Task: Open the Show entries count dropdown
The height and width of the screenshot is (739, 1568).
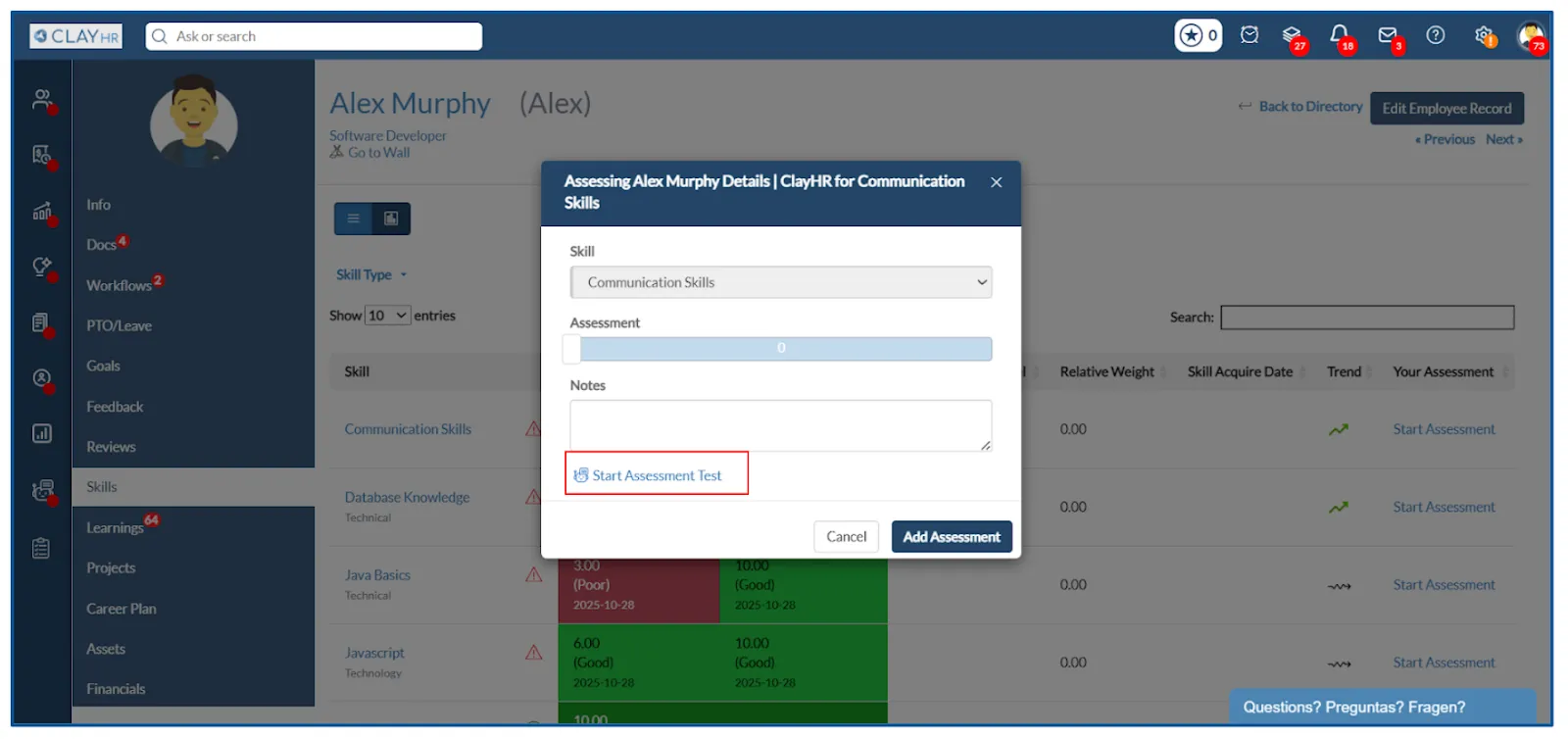Action: (387, 316)
